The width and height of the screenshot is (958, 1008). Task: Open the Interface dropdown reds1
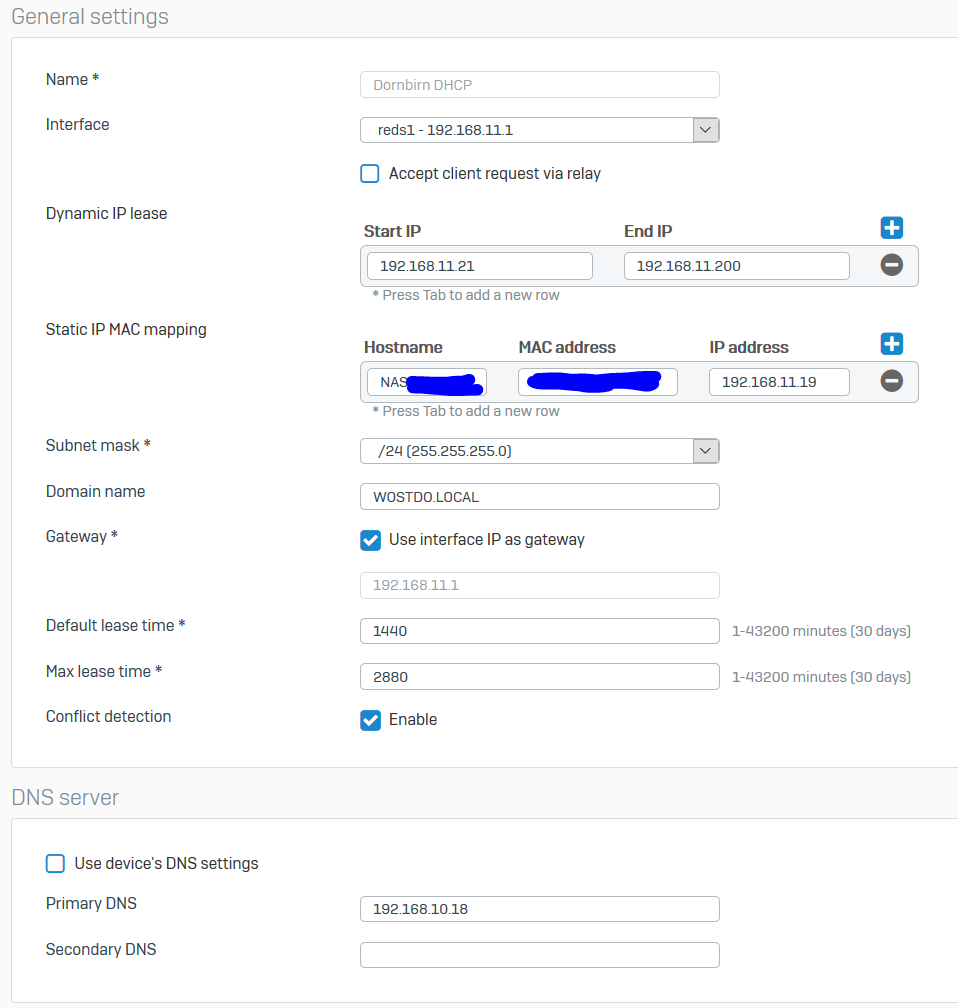539,130
